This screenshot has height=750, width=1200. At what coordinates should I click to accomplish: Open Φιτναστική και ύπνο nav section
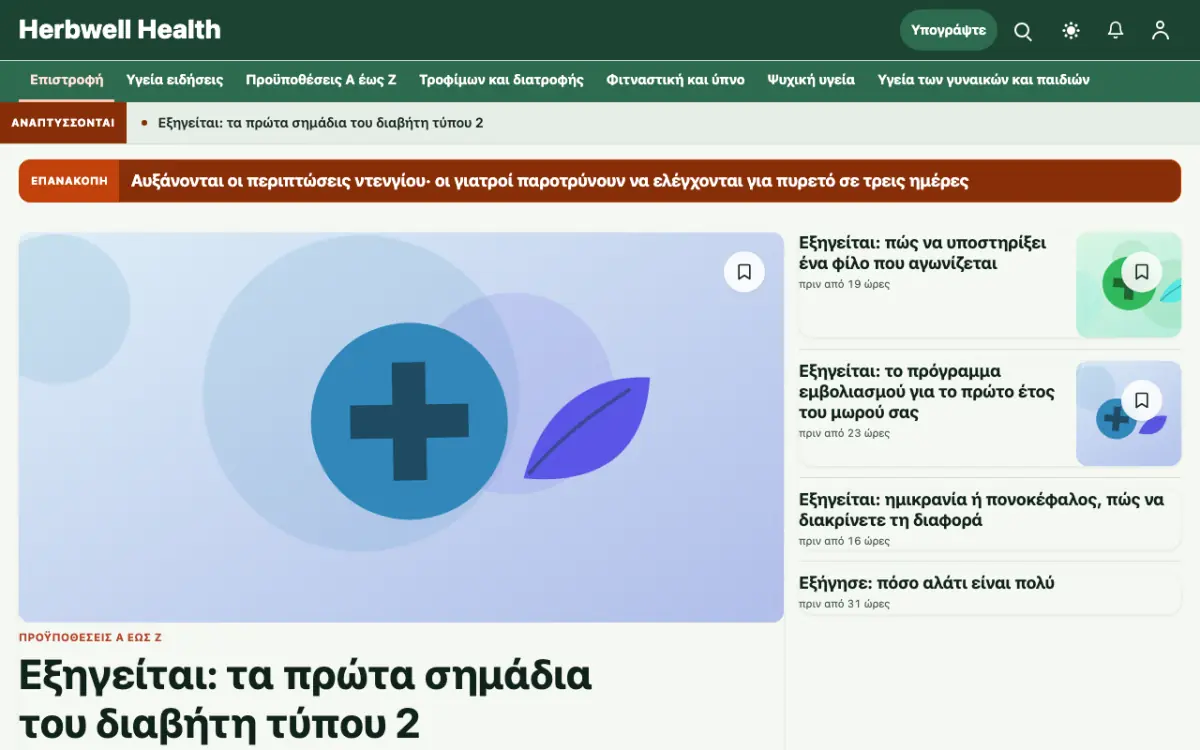(675, 80)
